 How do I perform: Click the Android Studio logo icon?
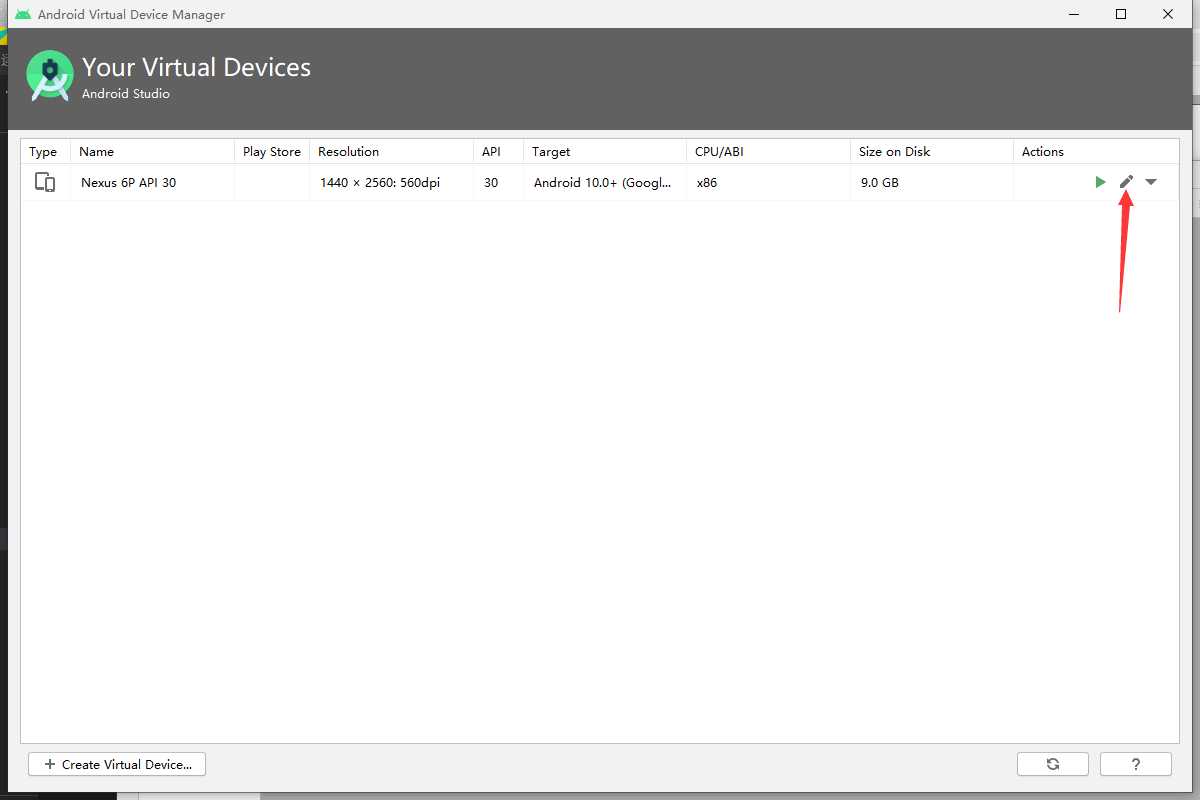point(50,76)
